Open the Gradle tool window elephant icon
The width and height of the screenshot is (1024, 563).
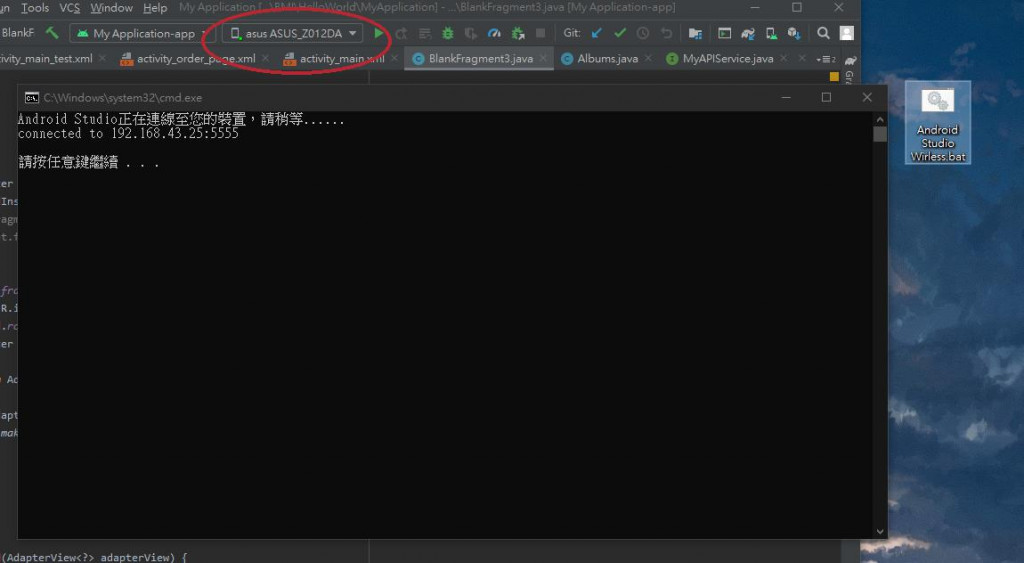pyautogui.click(x=850, y=60)
